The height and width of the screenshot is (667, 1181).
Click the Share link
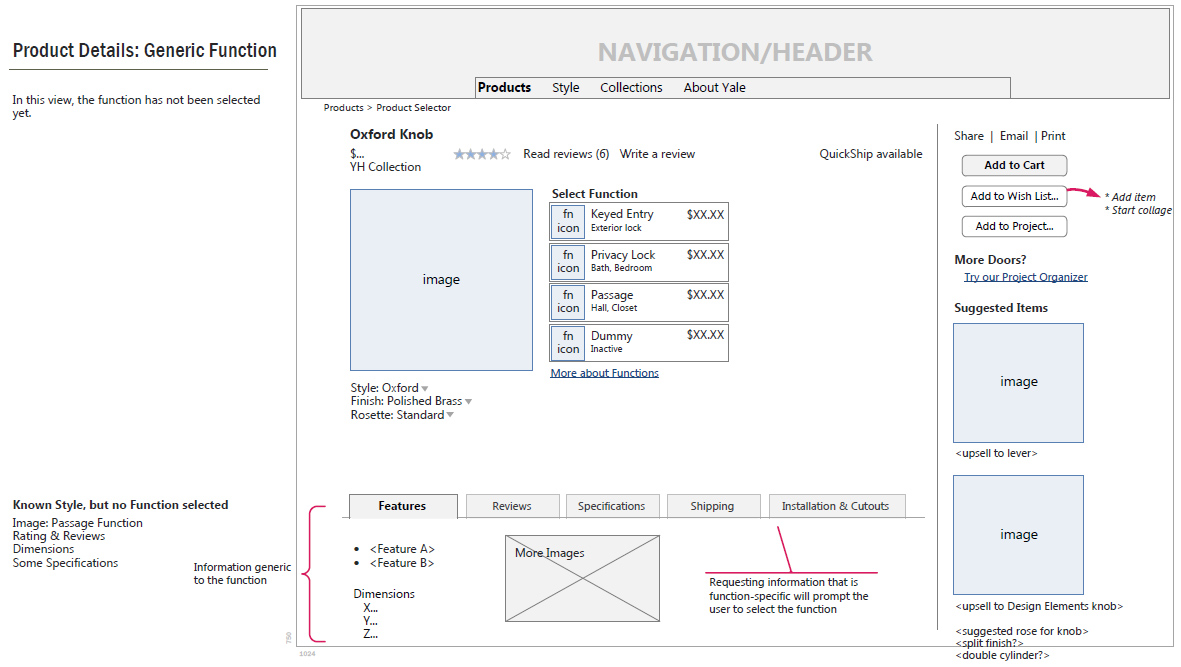click(969, 136)
